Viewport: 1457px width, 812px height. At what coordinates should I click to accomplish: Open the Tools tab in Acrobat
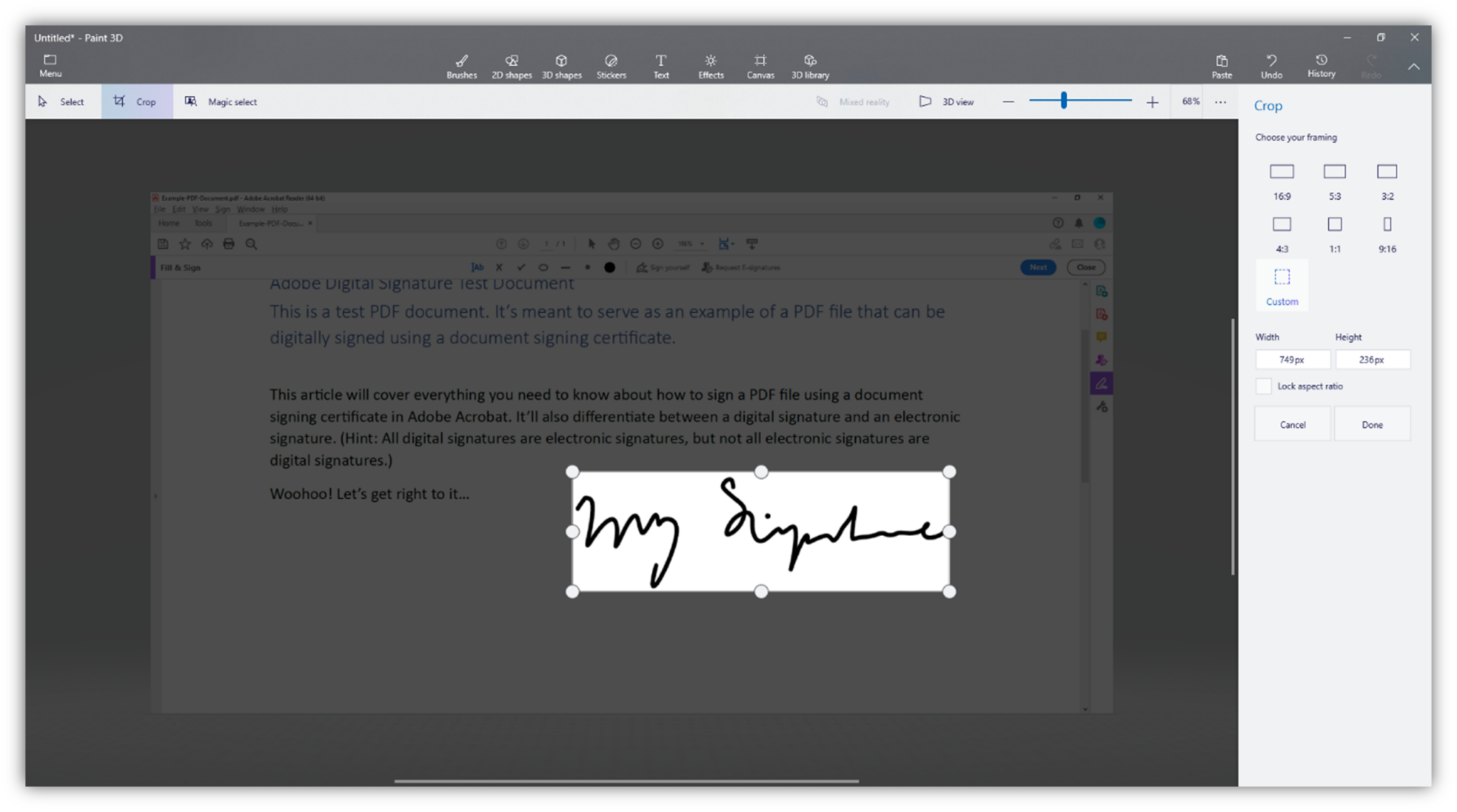point(203,223)
